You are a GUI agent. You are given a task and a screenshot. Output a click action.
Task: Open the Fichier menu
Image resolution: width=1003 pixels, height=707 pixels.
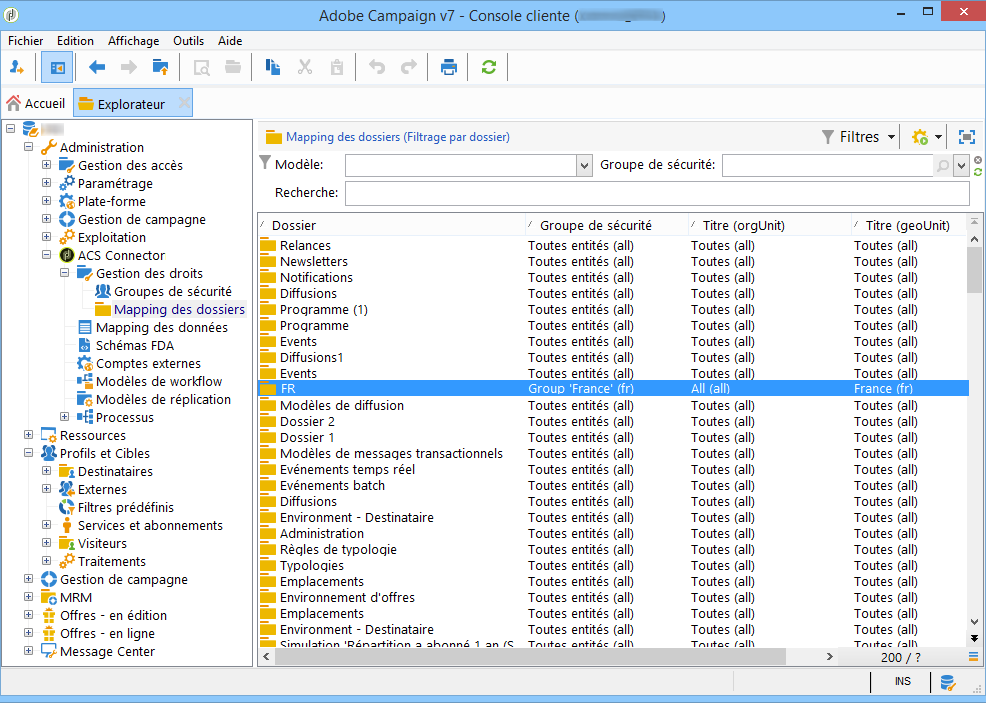tap(26, 41)
